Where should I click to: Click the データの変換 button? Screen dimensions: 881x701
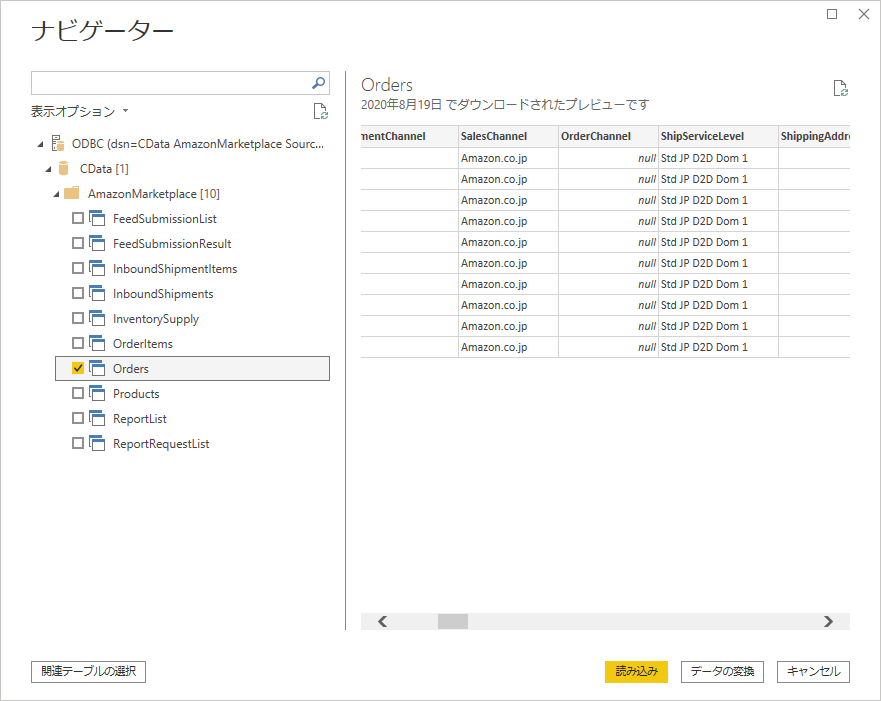[722, 672]
